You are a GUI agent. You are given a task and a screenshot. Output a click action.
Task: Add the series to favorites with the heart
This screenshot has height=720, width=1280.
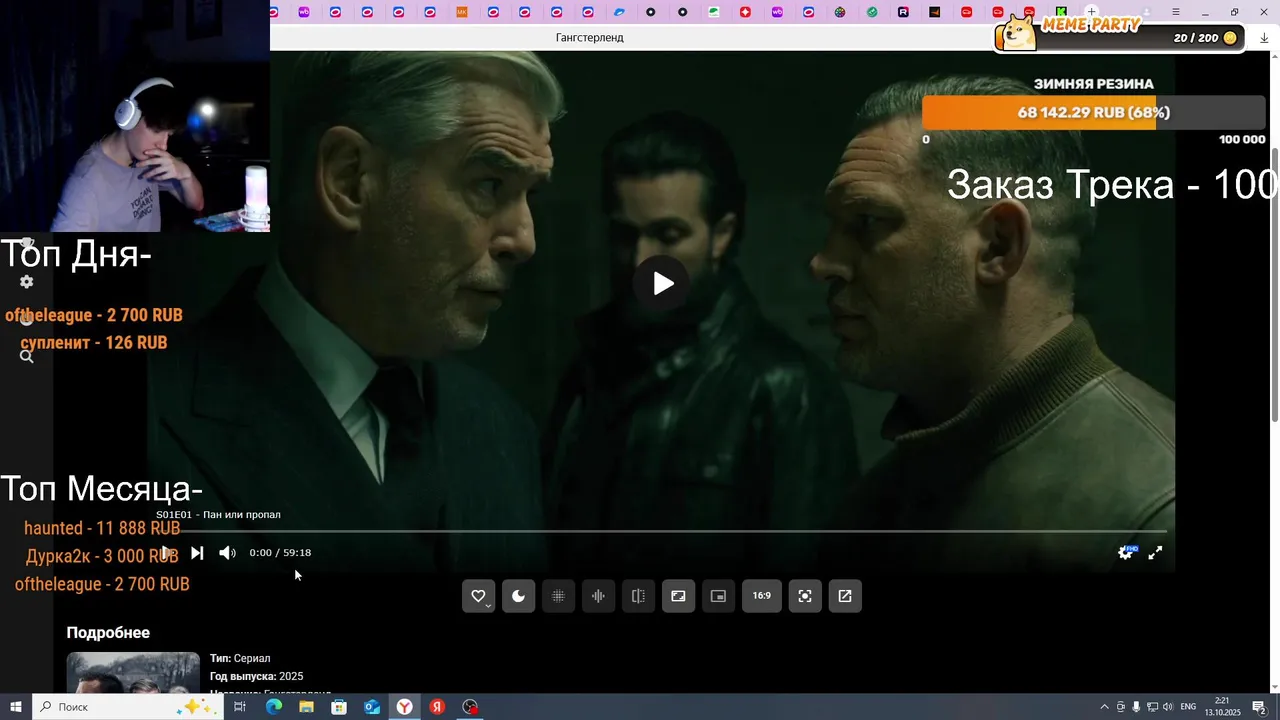pos(478,596)
